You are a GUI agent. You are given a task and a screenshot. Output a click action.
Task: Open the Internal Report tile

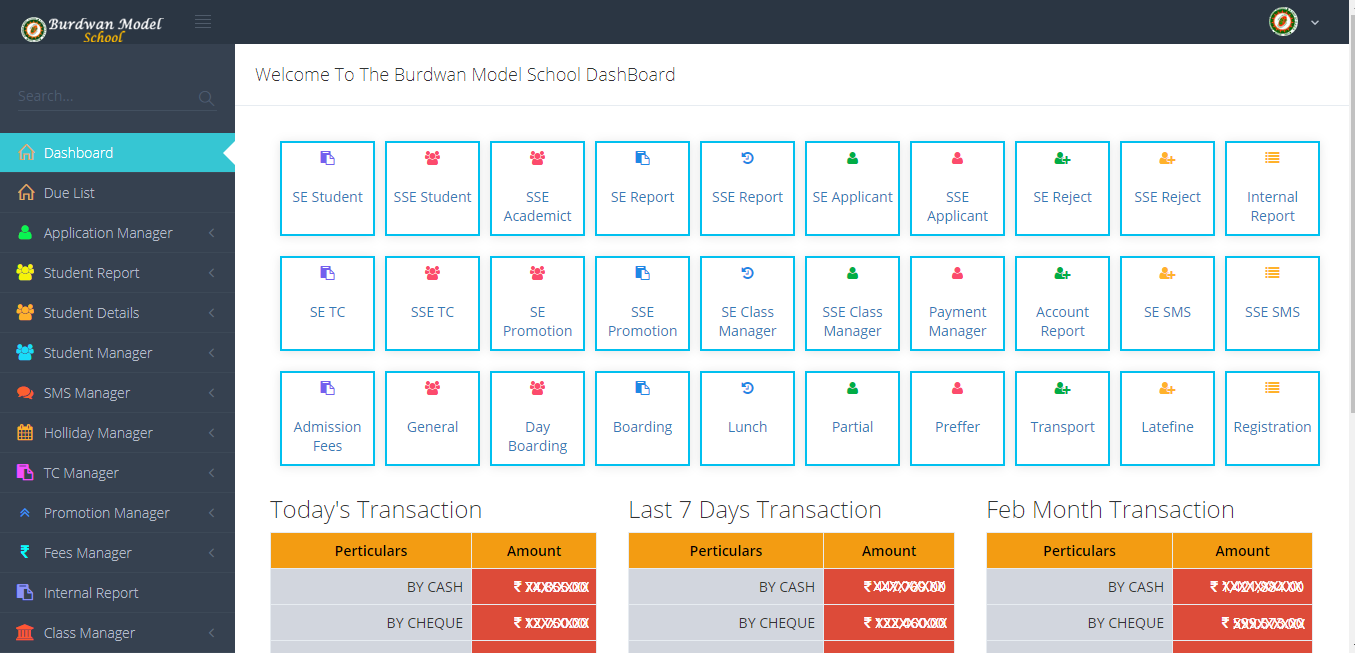[1272, 188]
